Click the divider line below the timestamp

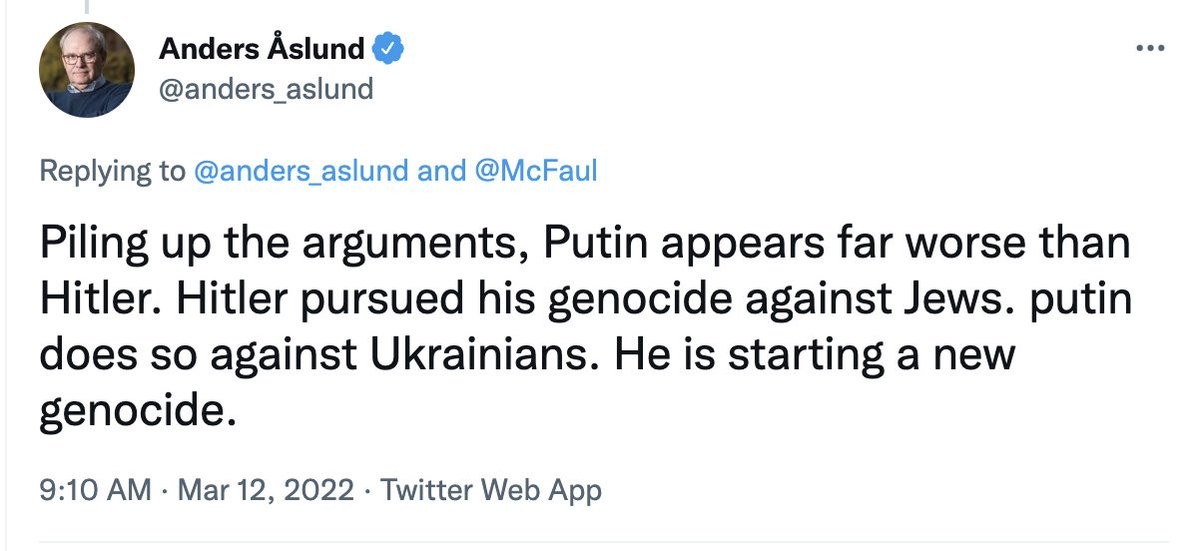[x=600, y=546]
